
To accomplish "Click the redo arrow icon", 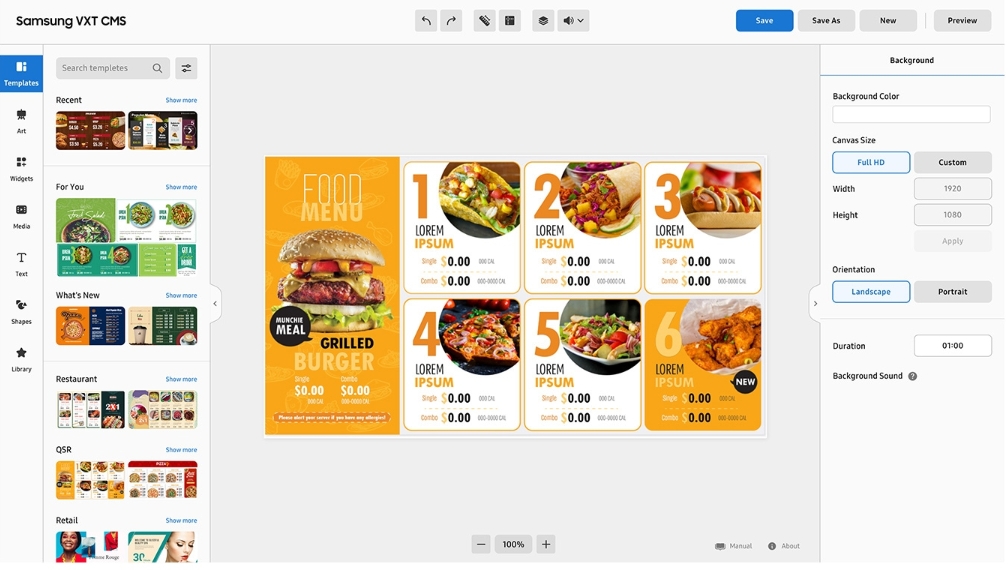I will click(451, 21).
